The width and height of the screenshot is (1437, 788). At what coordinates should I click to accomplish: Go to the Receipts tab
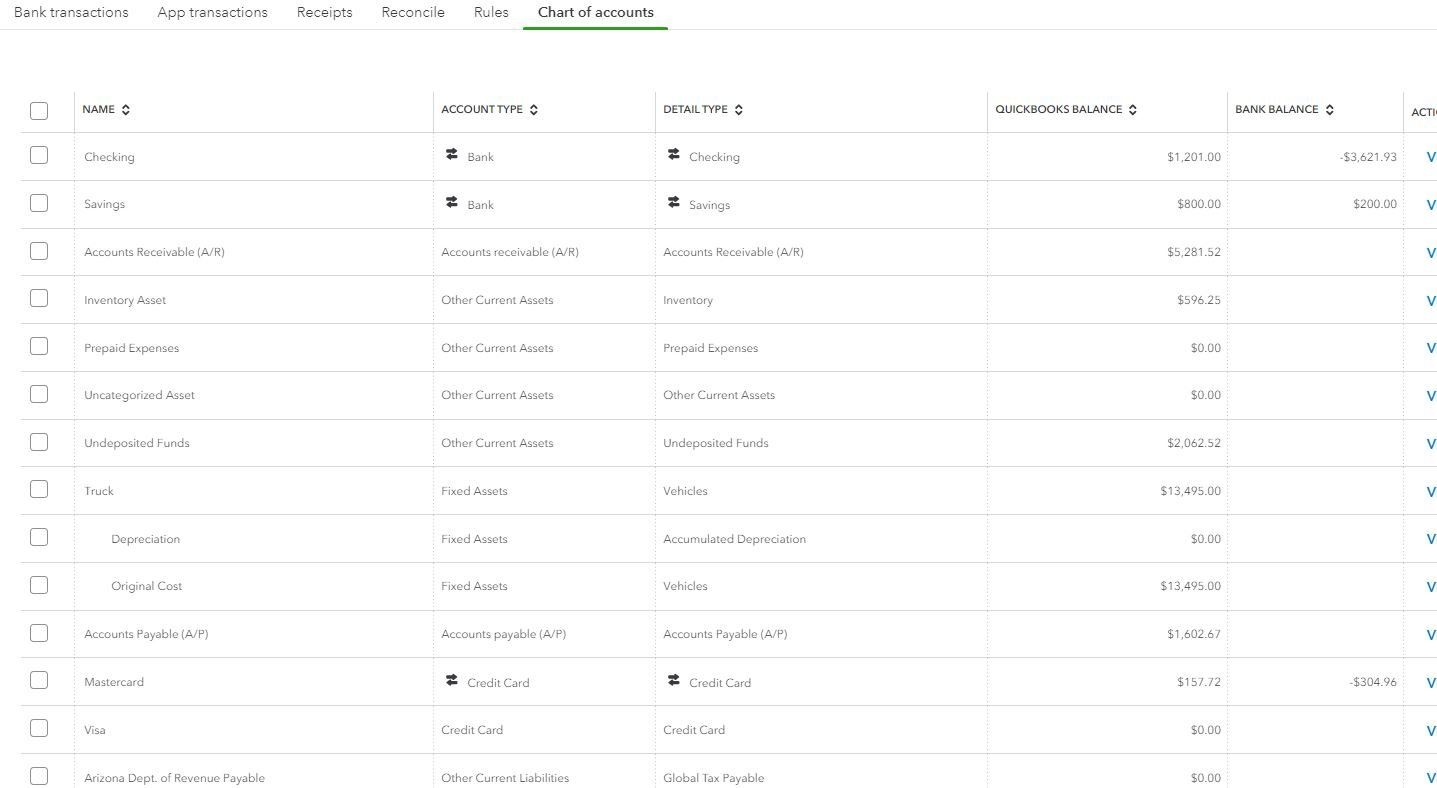(x=324, y=12)
